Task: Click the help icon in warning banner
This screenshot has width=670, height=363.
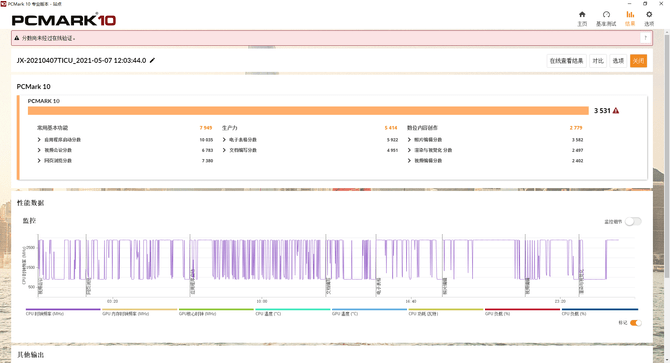Action: point(645,38)
